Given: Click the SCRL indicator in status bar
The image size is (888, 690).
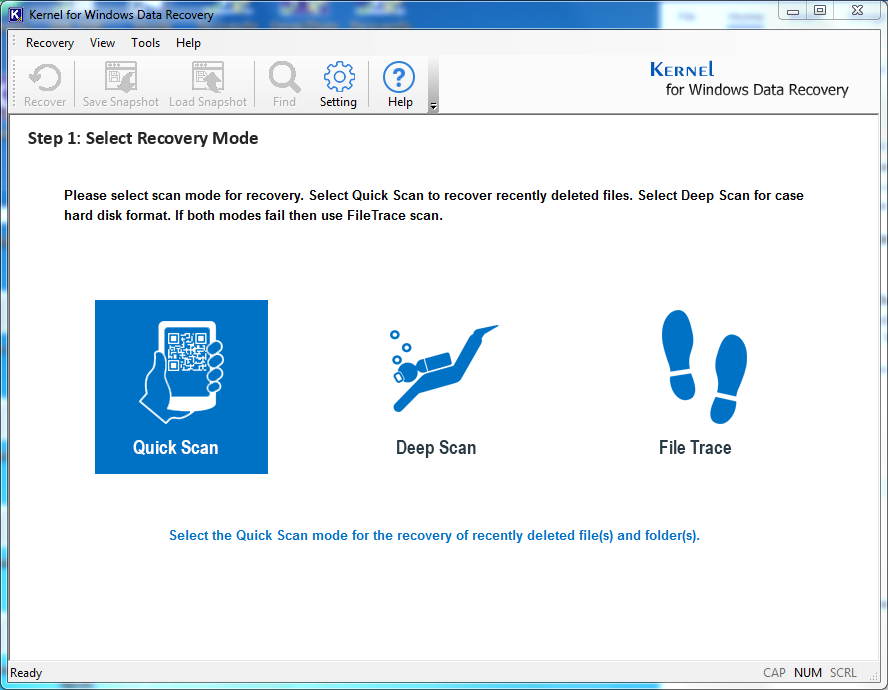Looking at the screenshot, I should pyautogui.click(x=843, y=672).
